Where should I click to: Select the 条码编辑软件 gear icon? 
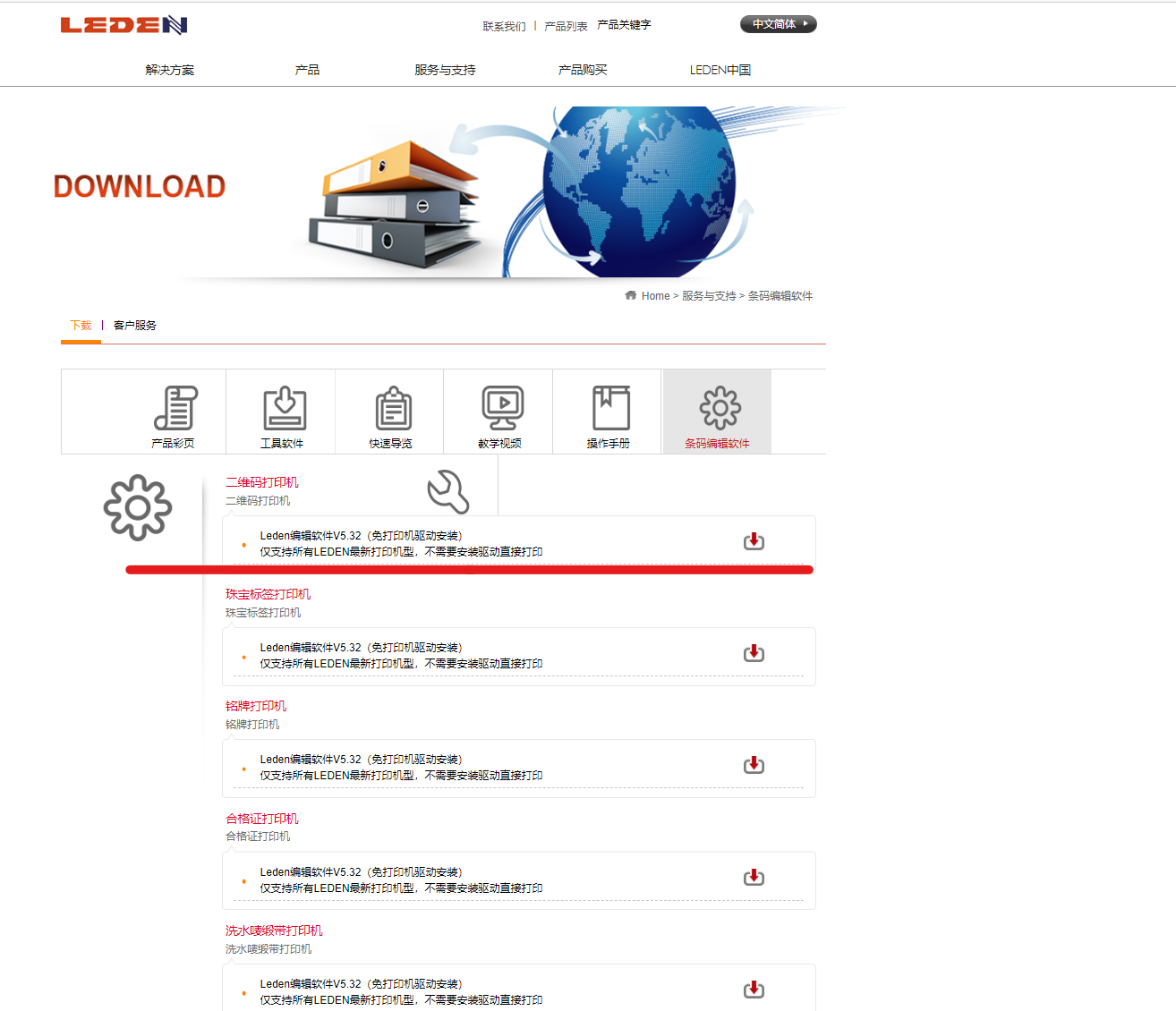(720, 408)
